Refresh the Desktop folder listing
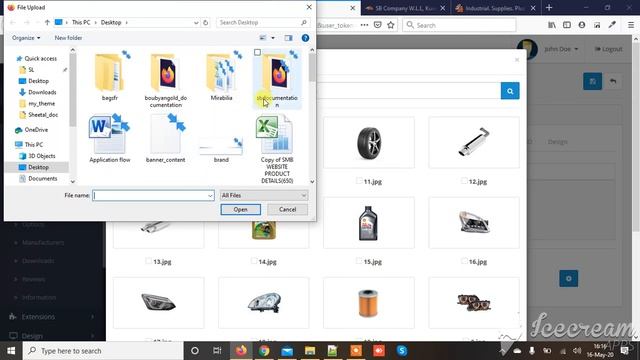640x360 pixels. 206,22
